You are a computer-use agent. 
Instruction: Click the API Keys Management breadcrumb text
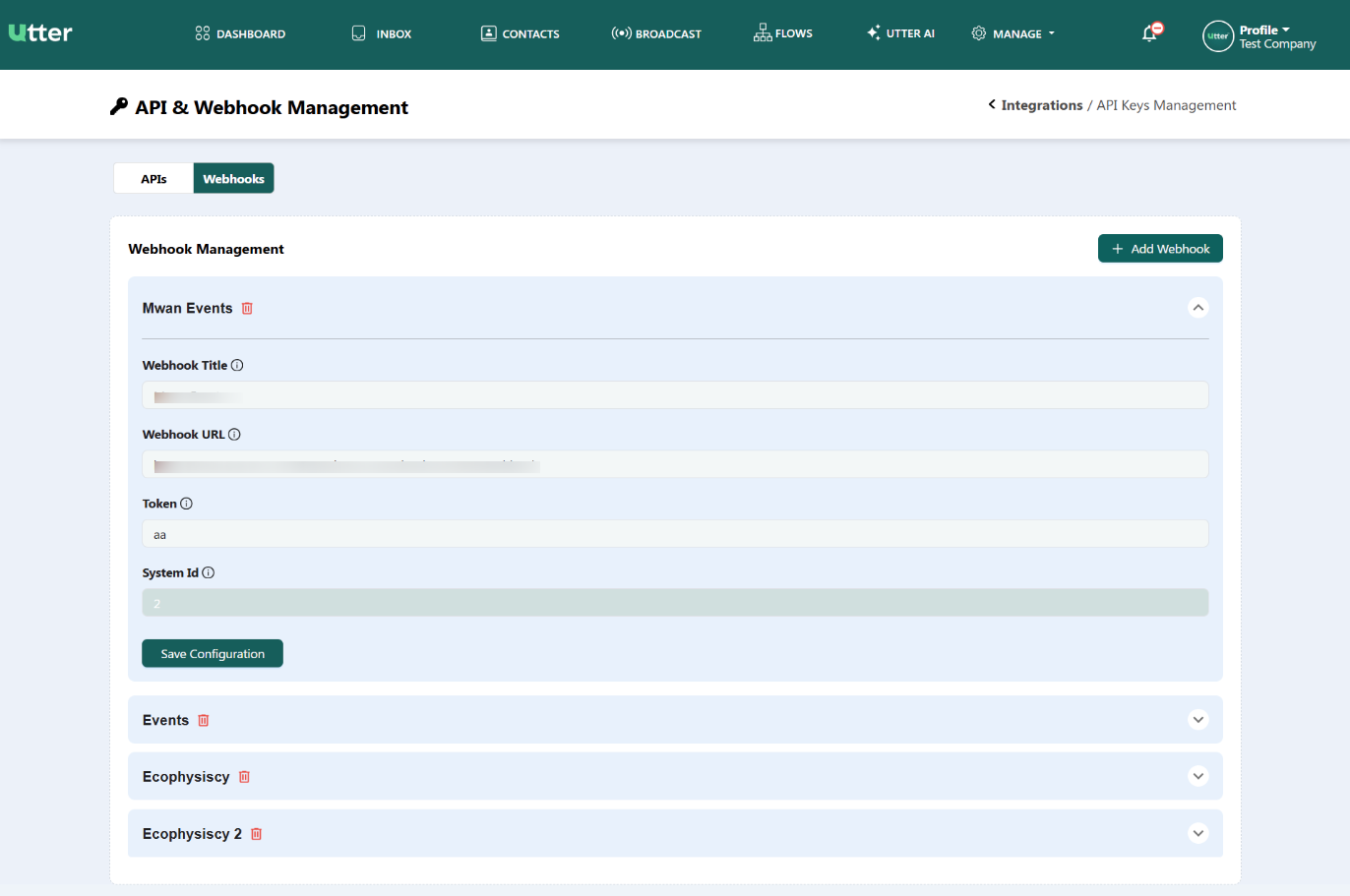point(1166,105)
